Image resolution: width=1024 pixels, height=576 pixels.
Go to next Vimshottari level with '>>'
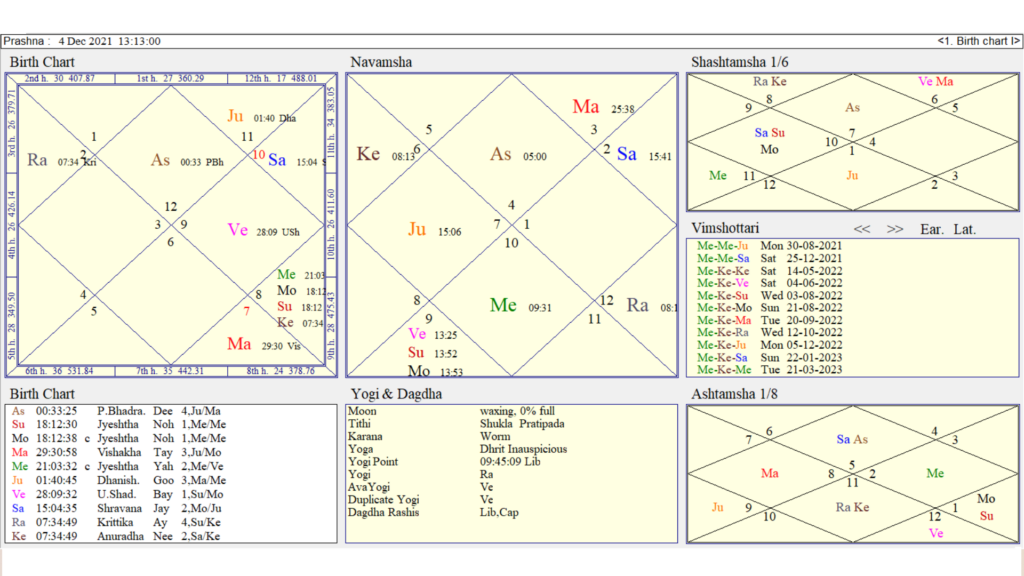tap(895, 229)
